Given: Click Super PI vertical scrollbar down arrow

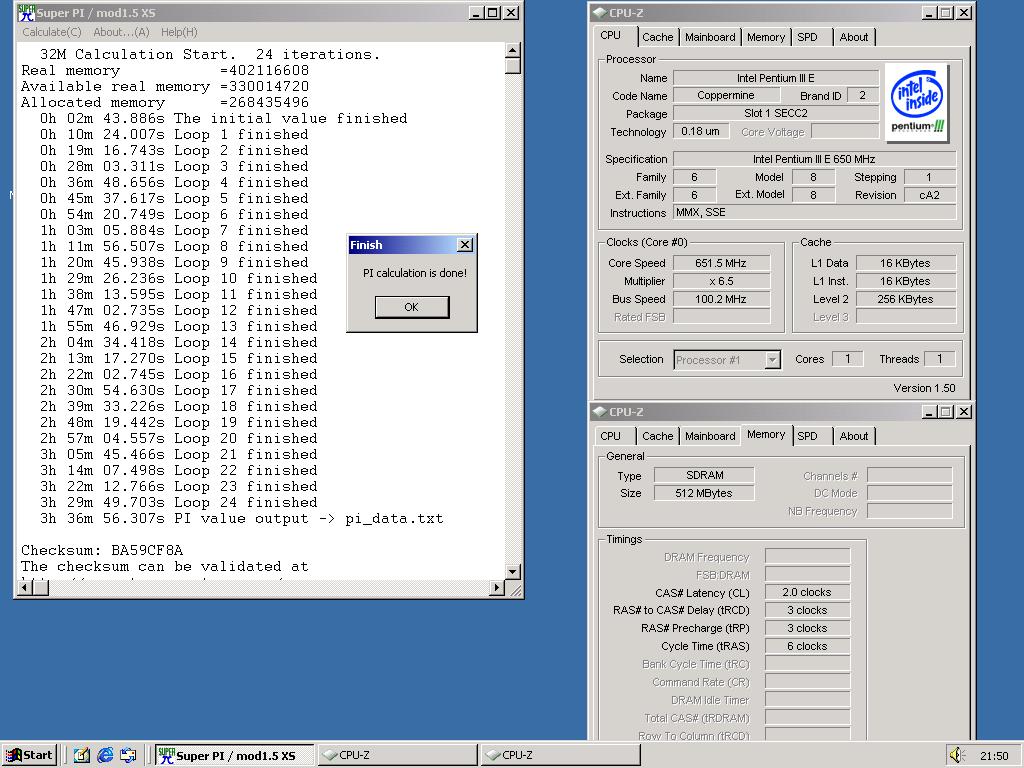Looking at the screenshot, I should pos(513,571).
